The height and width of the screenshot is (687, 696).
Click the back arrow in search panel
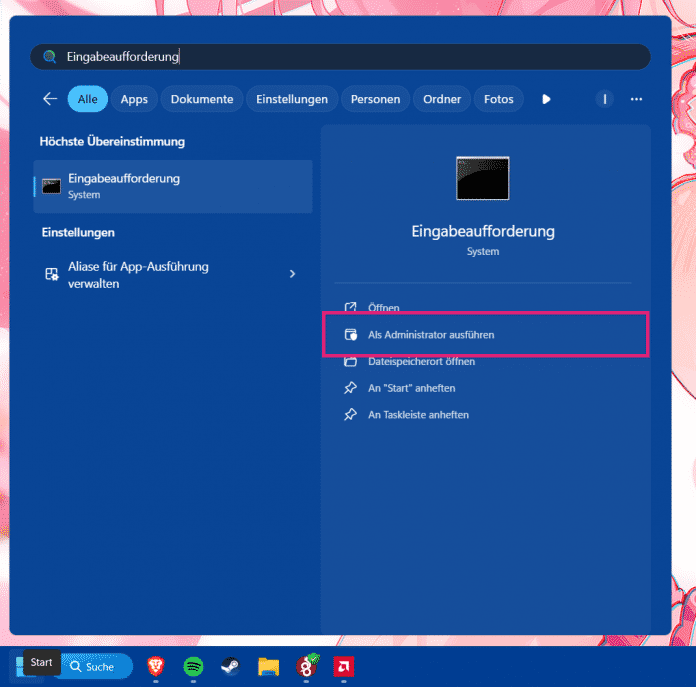(x=50, y=99)
